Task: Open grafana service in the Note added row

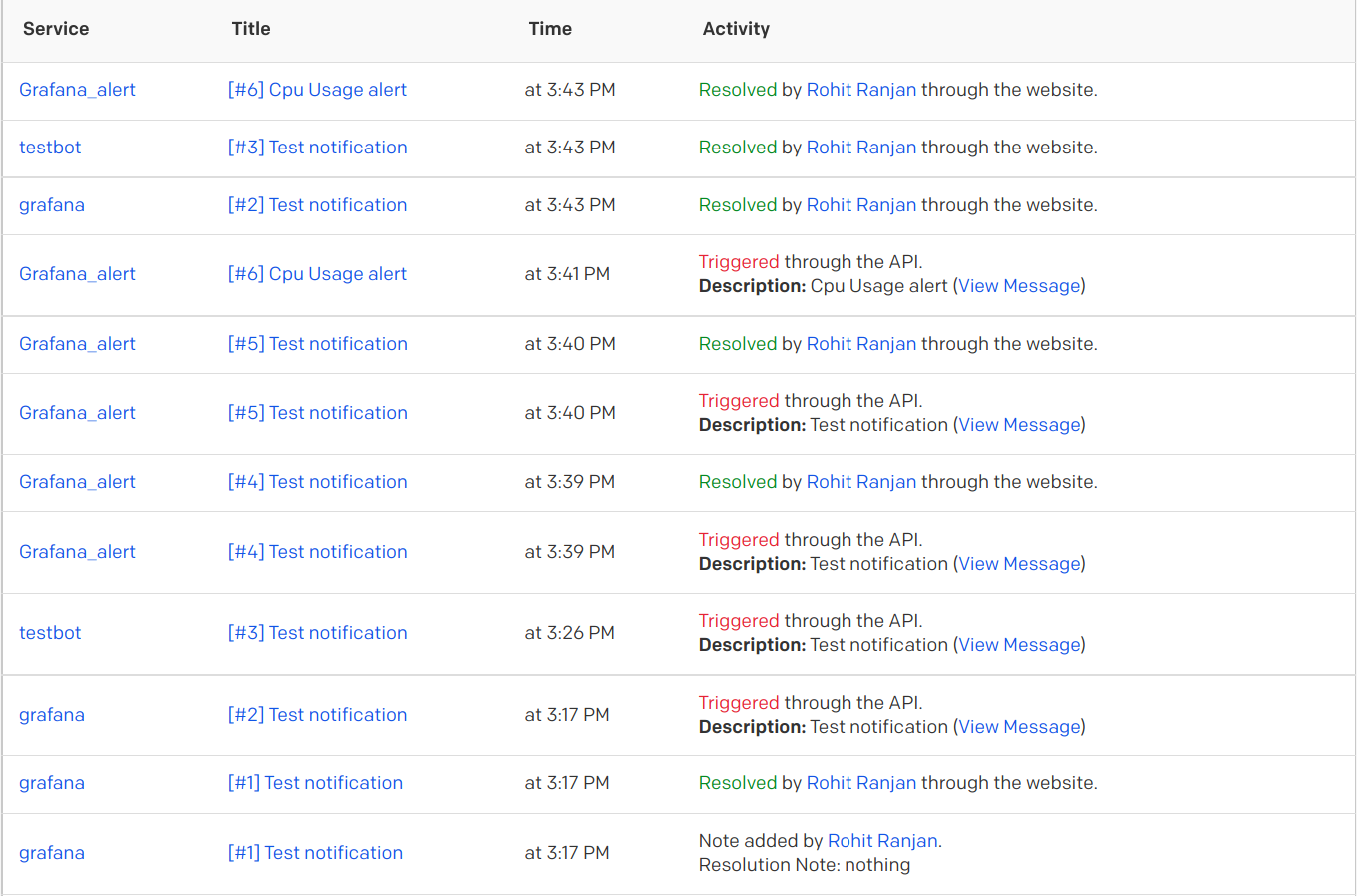Action: 52,853
